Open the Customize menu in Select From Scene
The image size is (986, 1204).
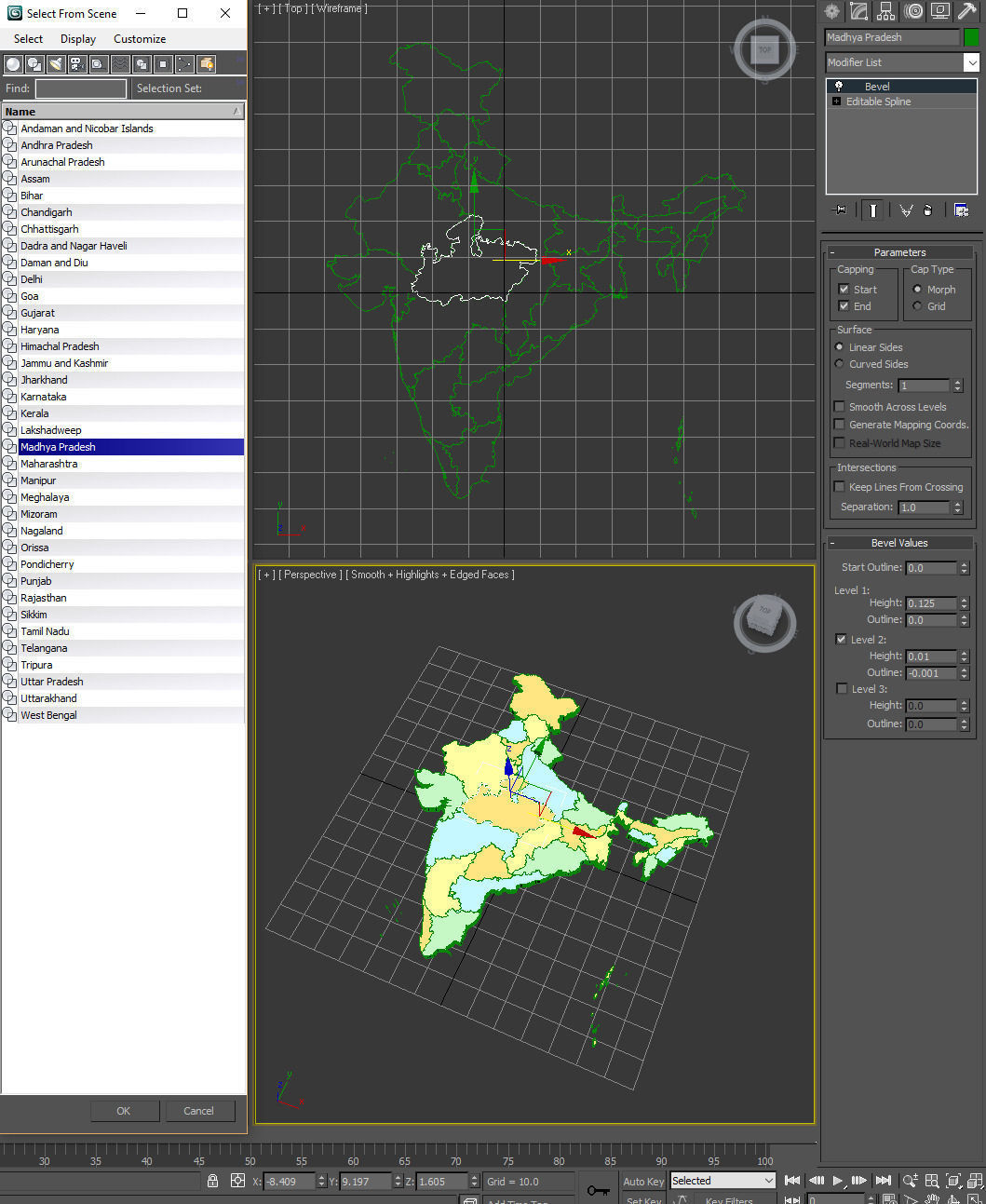tap(139, 39)
